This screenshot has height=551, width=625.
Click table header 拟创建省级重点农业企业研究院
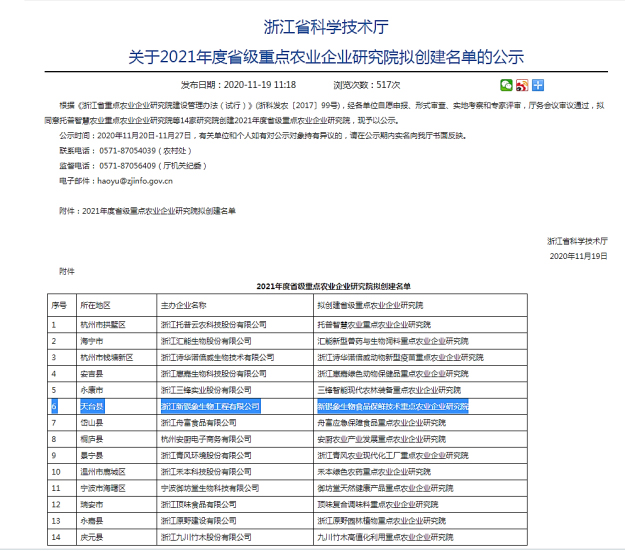coord(370,305)
